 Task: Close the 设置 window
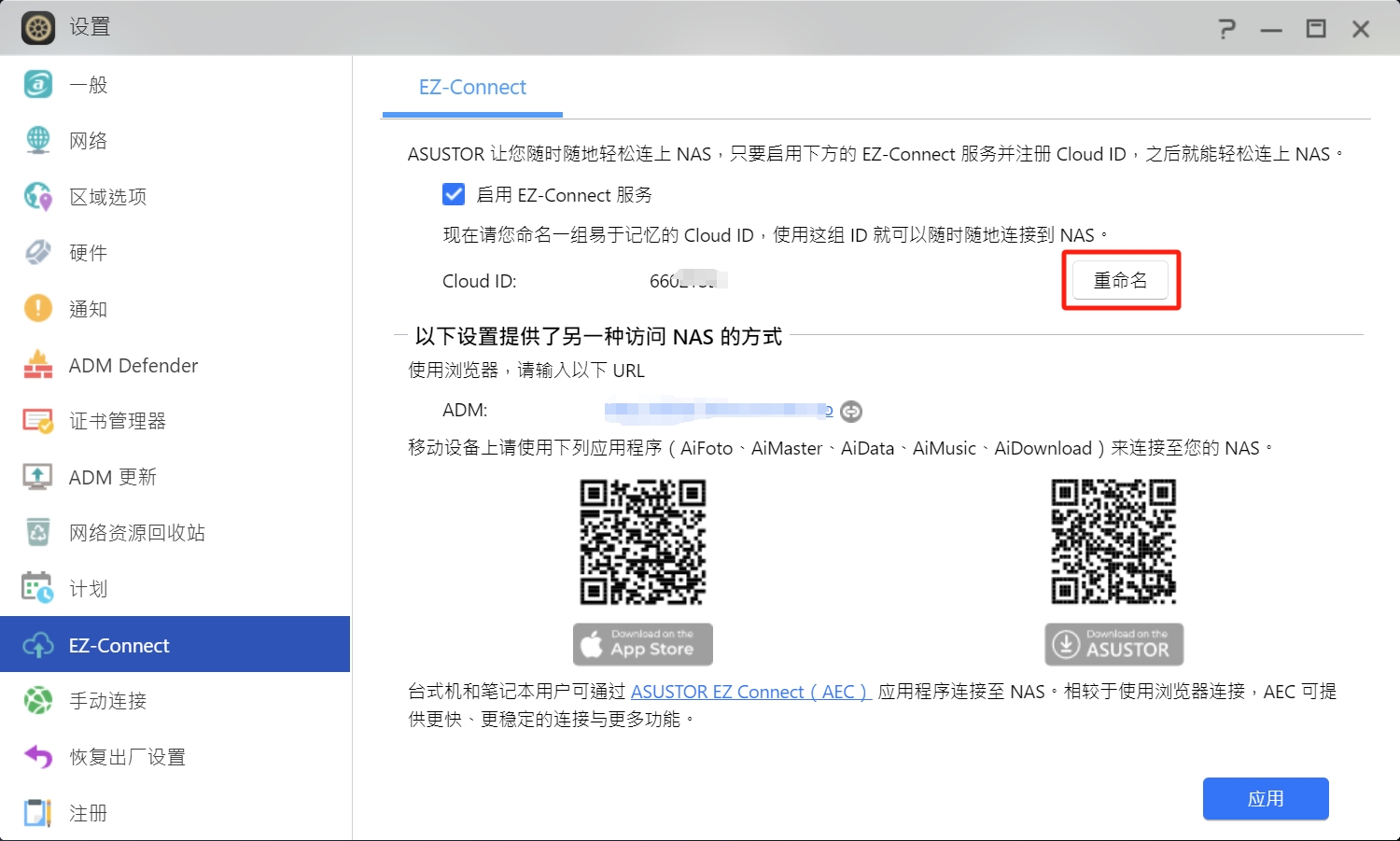[x=1361, y=29]
